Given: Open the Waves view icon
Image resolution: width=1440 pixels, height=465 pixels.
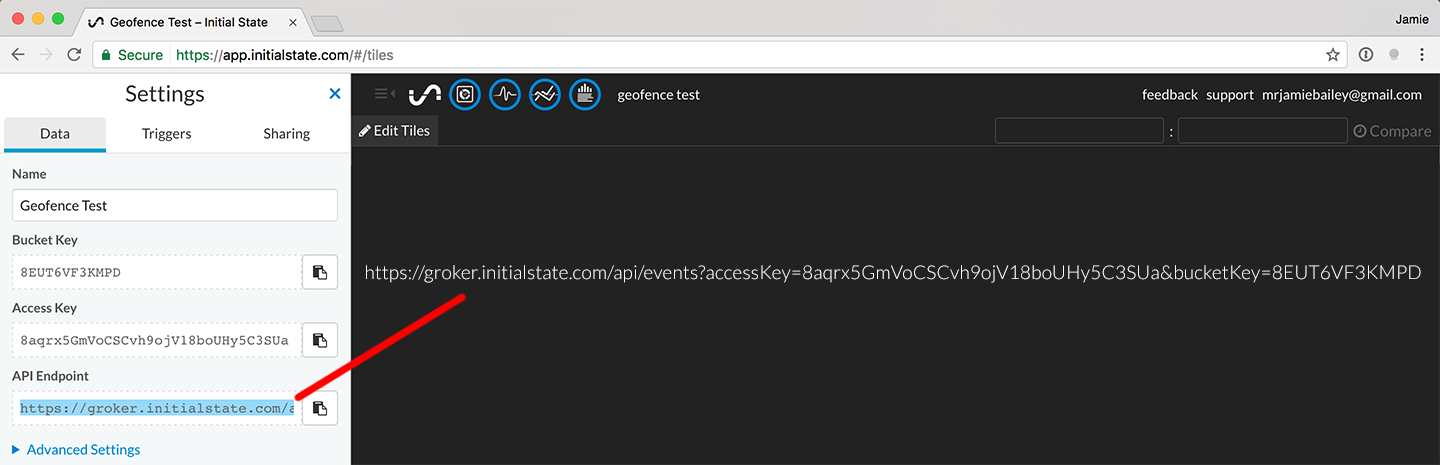Looking at the screenshot, I should 505,95.
